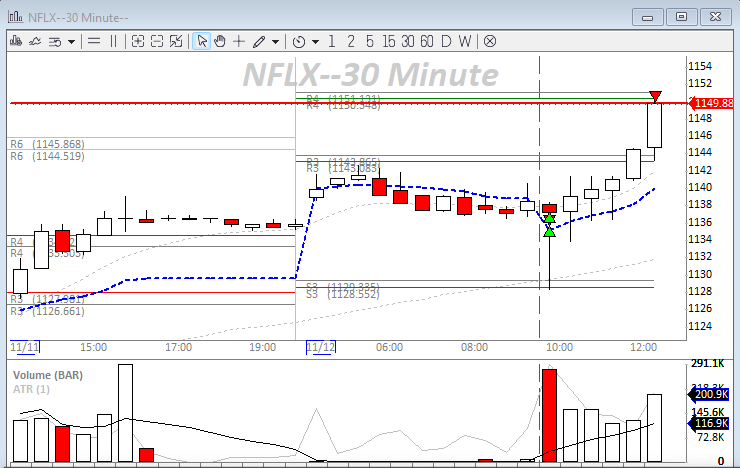The image size is (740, 468).
Task: Click the 1149.88 current price label
Action: click(x=712, y=103)
